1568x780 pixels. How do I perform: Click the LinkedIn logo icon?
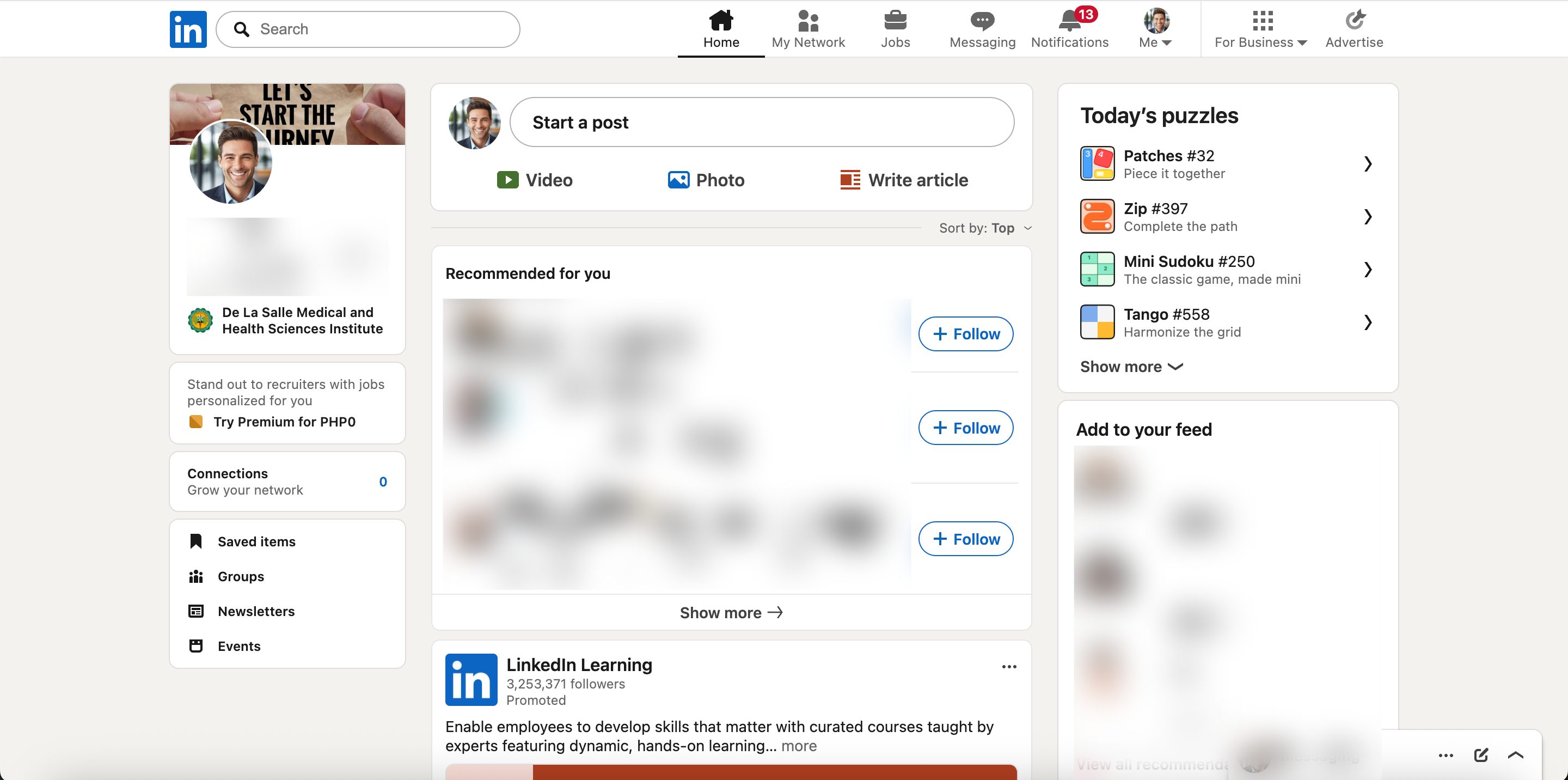point(188,29)
